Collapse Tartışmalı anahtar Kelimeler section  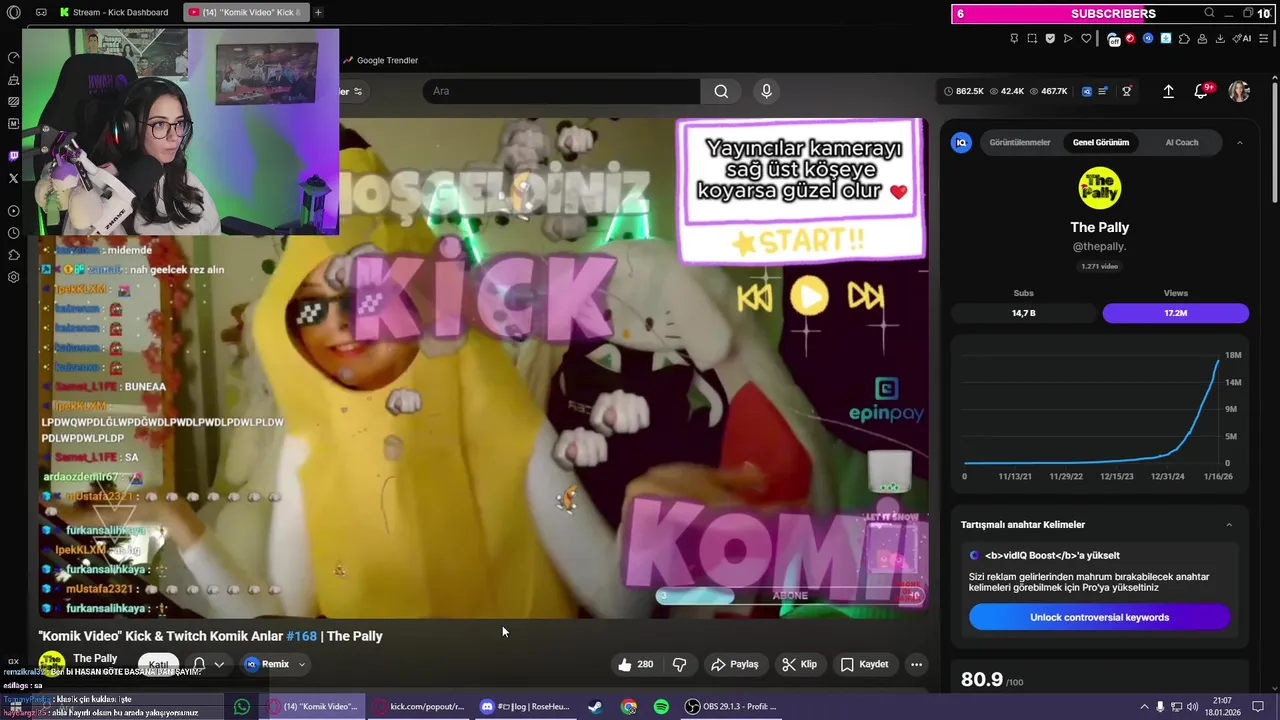(x=1229, y=525)
